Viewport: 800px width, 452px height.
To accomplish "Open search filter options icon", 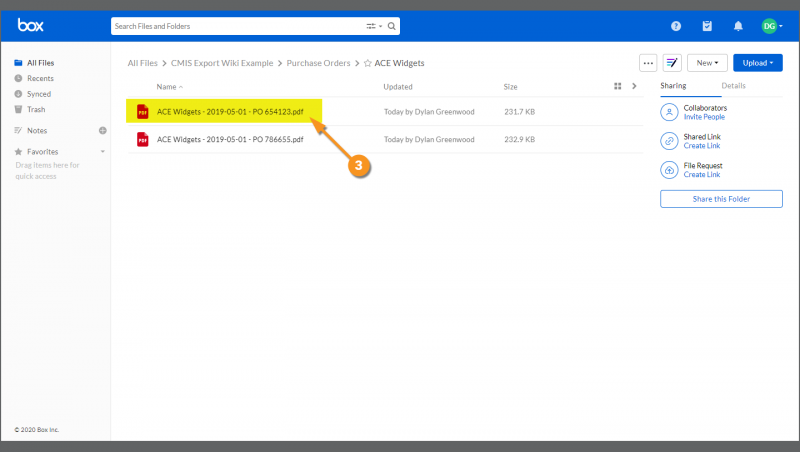I will (x=373, y=26).
